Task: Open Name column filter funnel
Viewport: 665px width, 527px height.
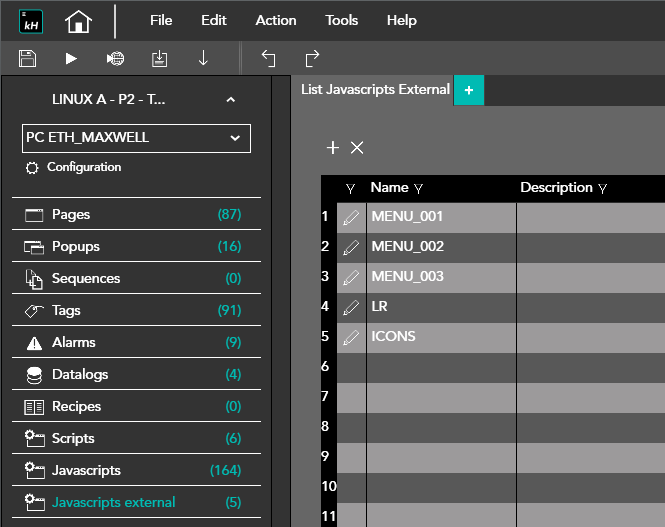Action: point(418,188)
